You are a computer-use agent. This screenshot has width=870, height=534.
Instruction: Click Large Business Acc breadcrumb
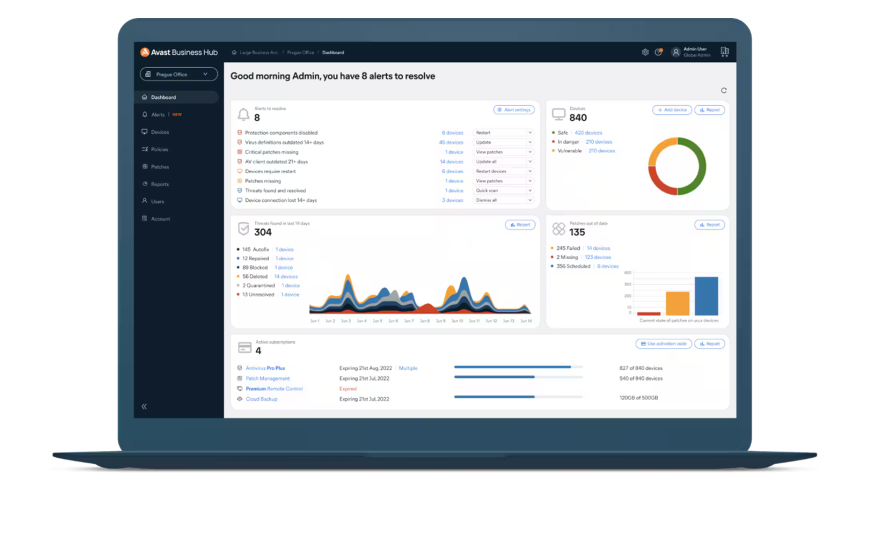tap(259, 52)
